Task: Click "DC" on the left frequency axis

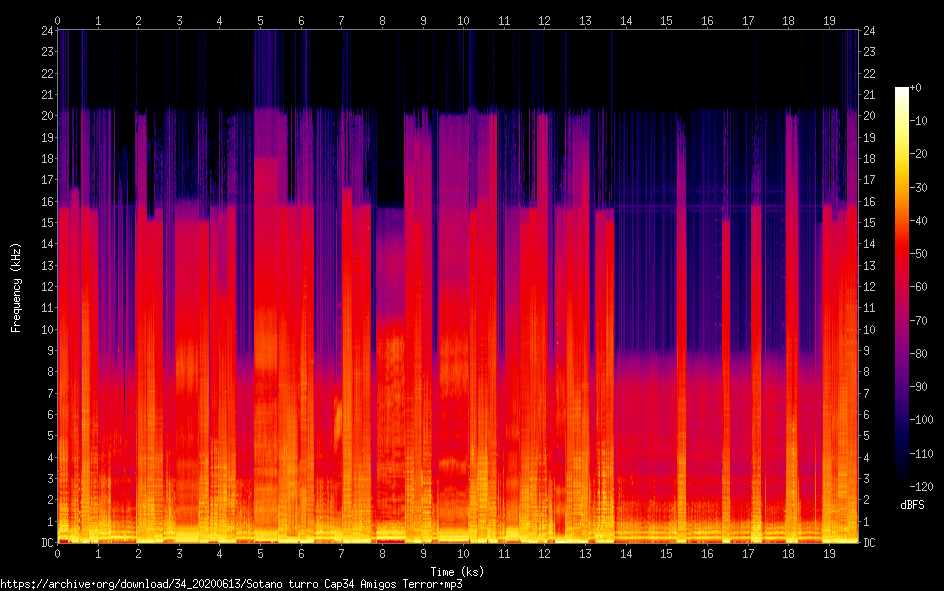Action: coord(48,543)
